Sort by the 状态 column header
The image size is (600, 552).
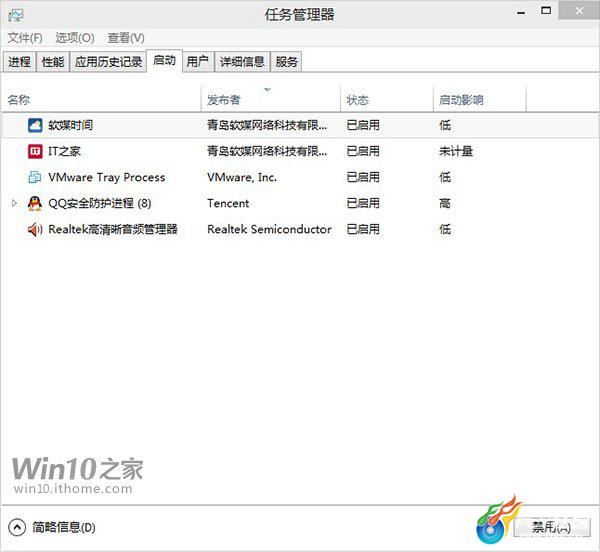[x=386, y=100]
